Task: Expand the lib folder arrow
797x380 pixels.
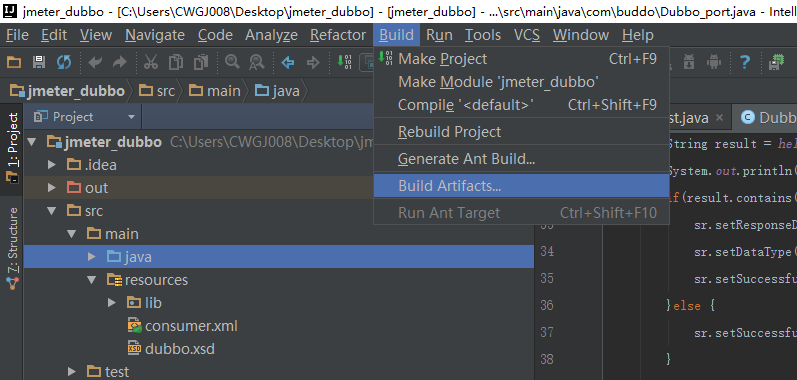Action: [112, 303]
